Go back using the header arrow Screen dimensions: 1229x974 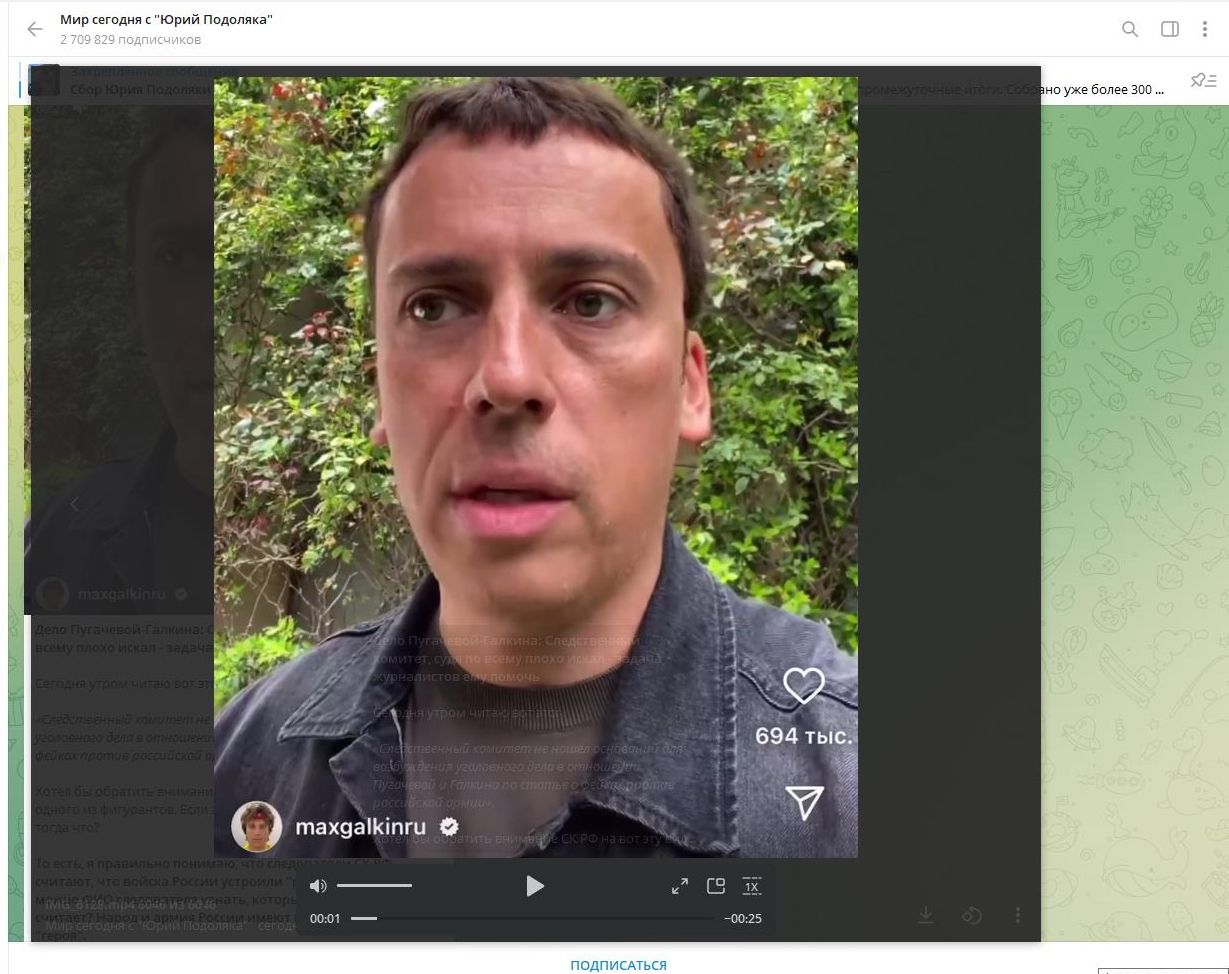(x=35, y=29)
